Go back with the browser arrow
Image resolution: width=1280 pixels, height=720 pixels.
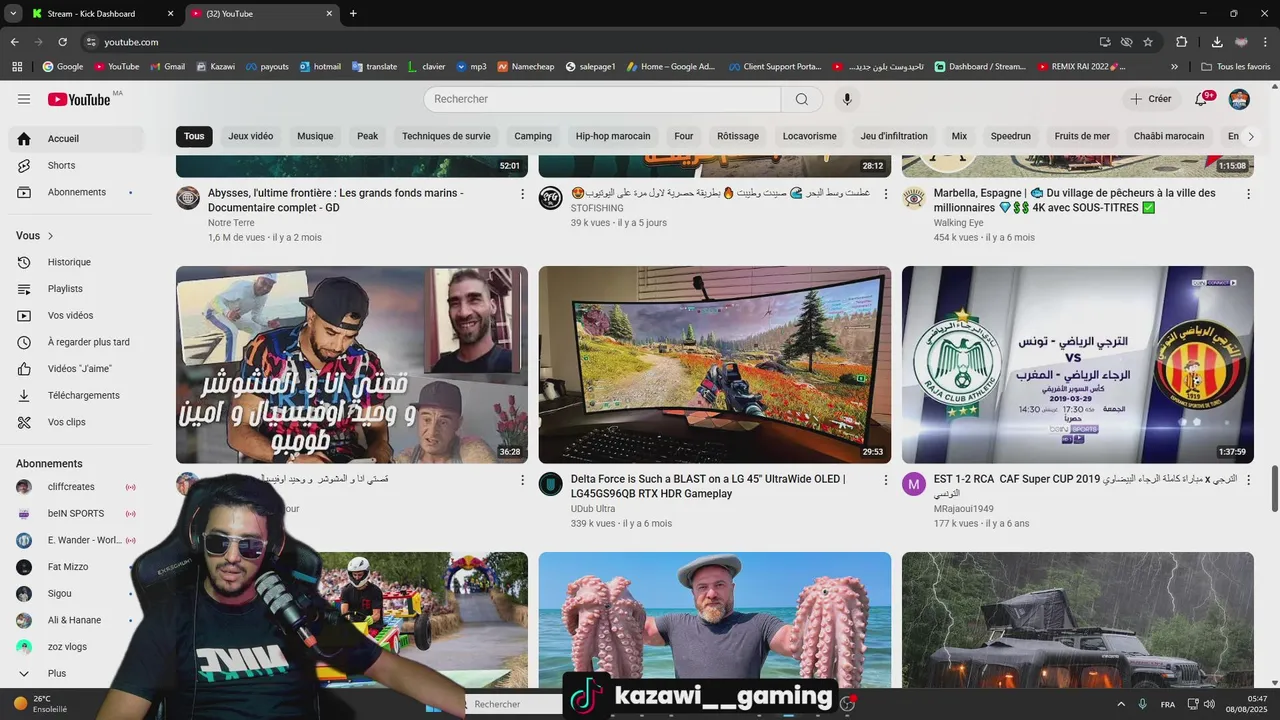(14, 42)
